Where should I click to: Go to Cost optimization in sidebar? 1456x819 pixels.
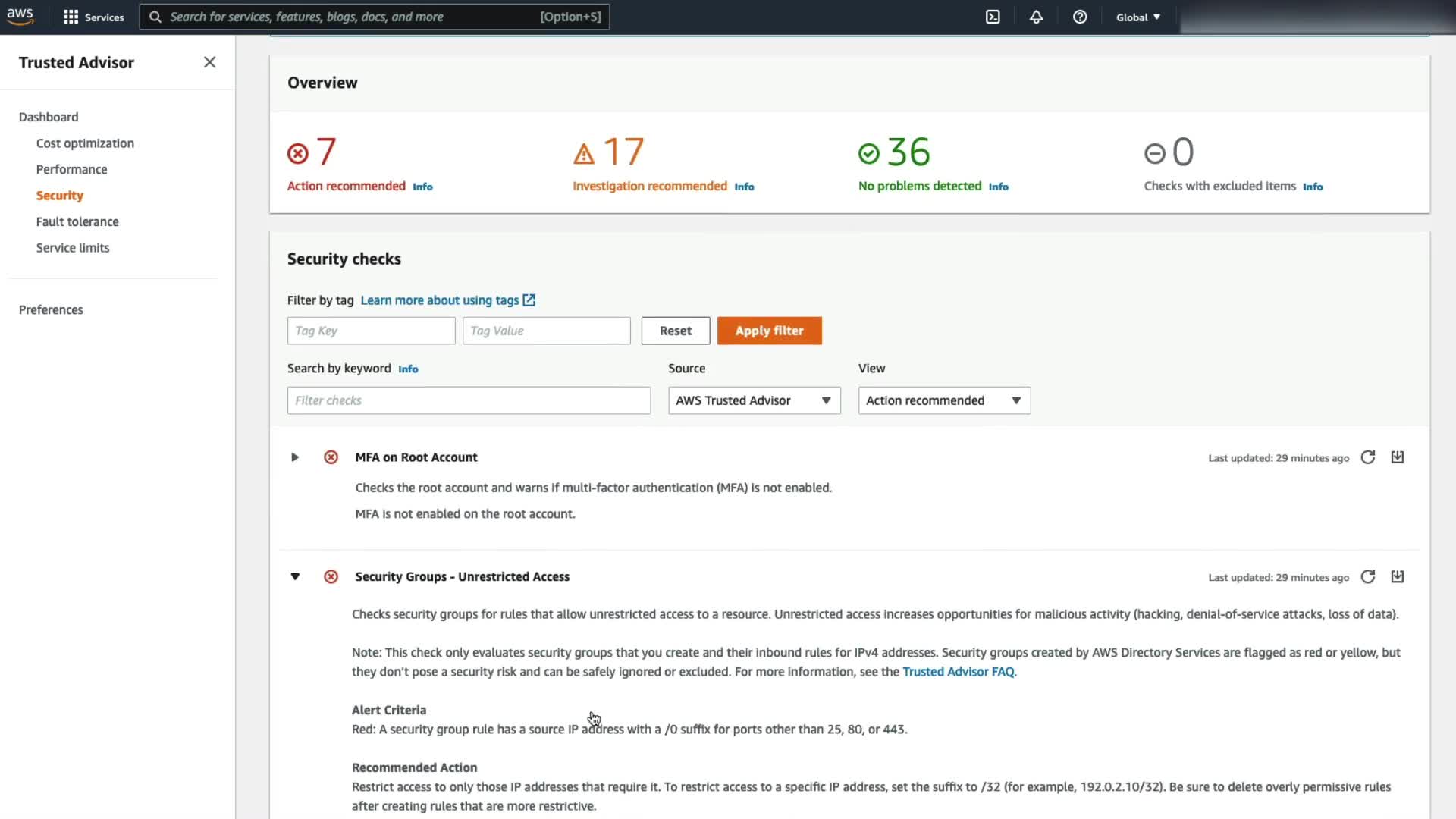85,143
